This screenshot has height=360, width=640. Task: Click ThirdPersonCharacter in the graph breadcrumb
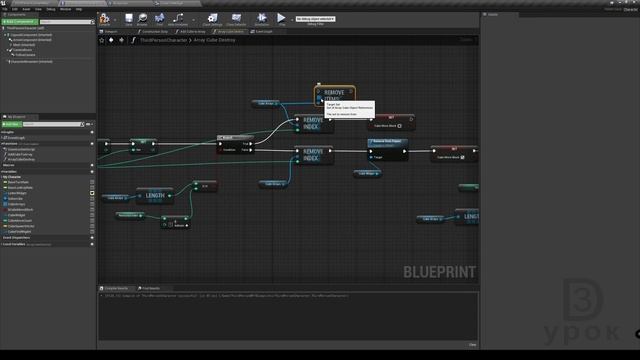pyautogui.click(x=163, y=40)
